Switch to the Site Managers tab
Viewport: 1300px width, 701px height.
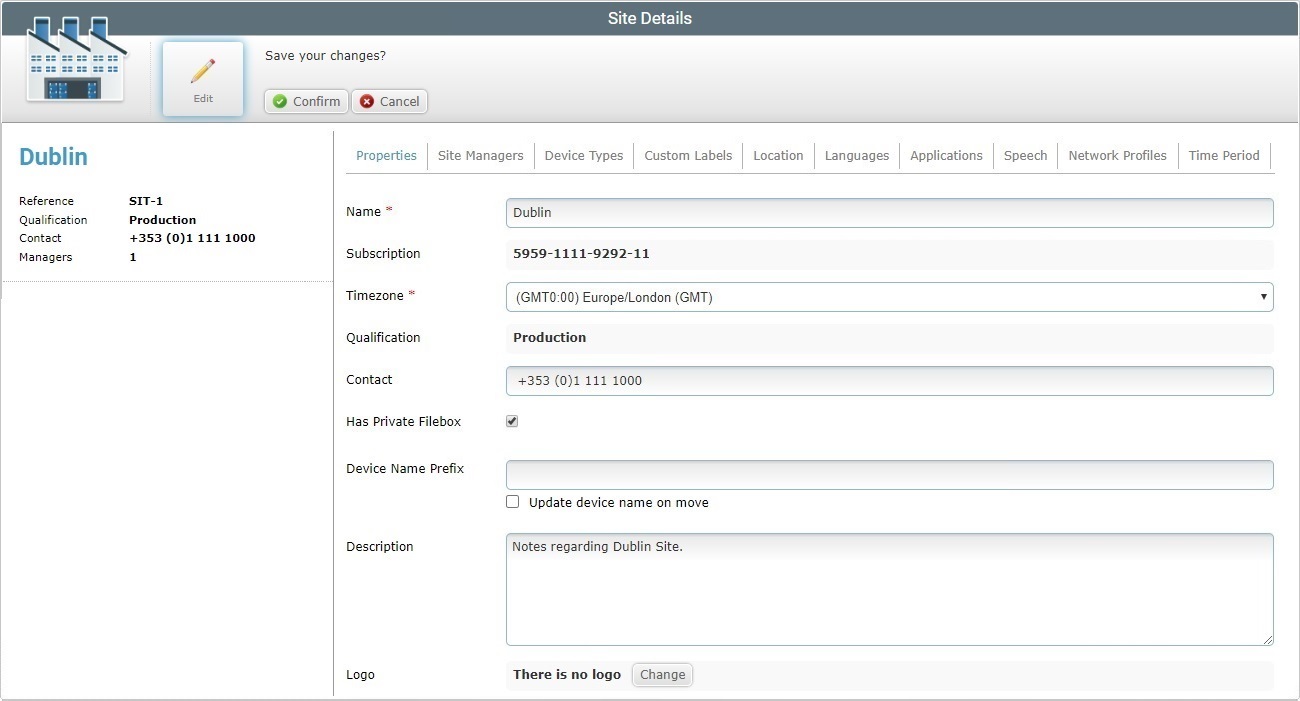tap(480, 155)
